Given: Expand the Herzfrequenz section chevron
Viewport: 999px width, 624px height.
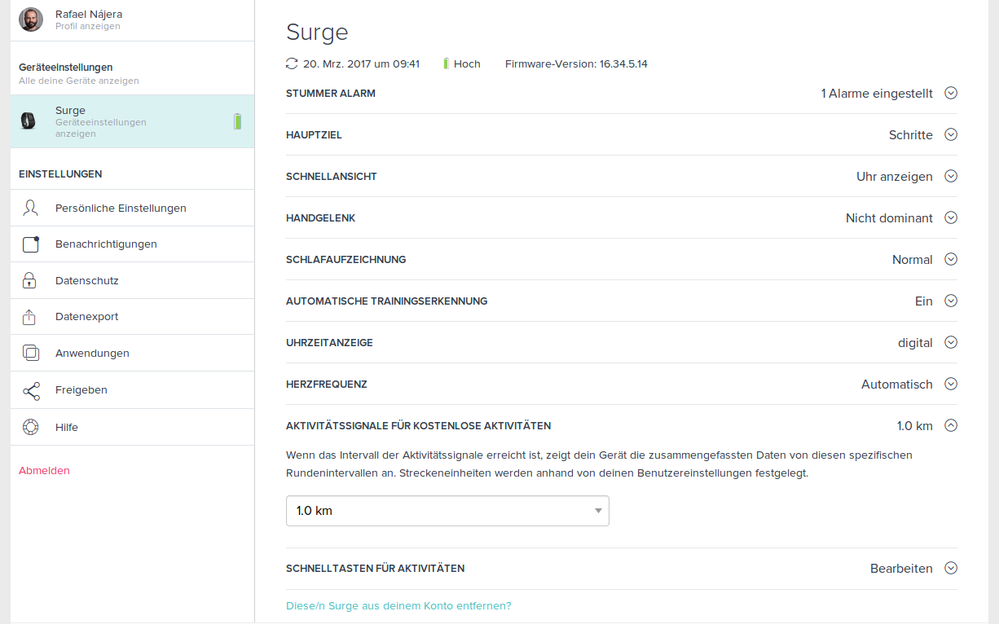Looking at the screenshot, I should [x=951, y=384].
